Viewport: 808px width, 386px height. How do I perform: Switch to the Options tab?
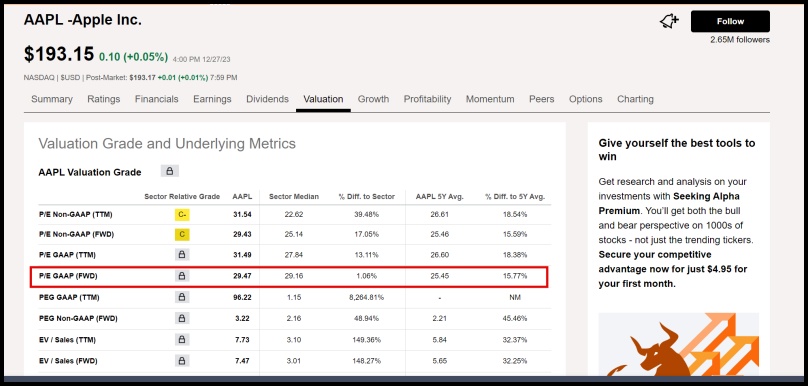(x=585, y=99)
